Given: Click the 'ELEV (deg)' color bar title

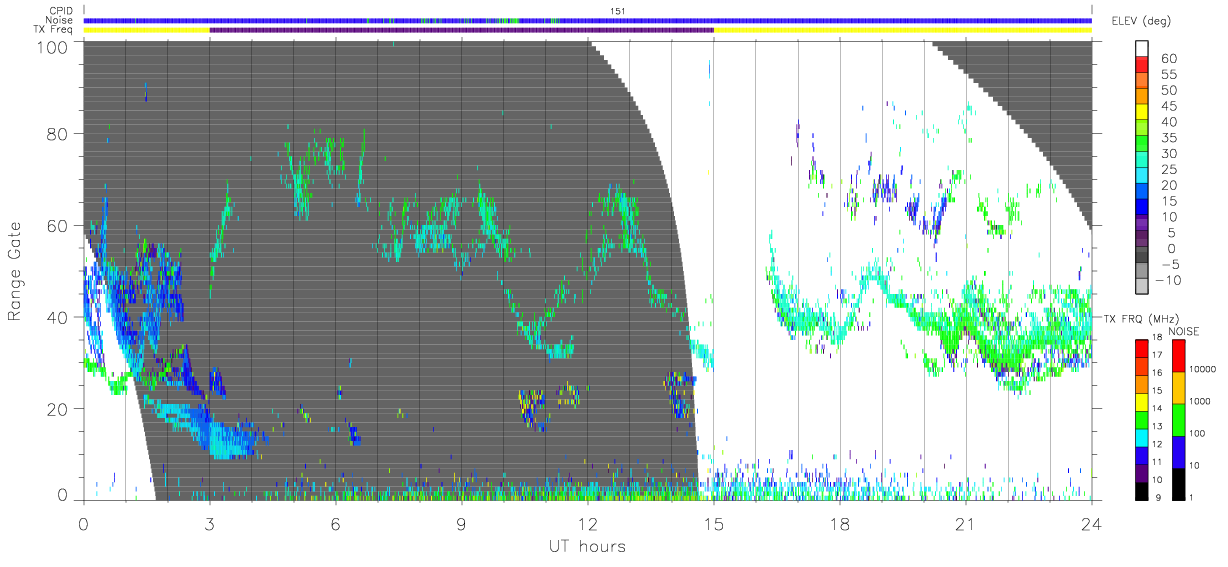Looking at the screenshot, I should 1140,20.
